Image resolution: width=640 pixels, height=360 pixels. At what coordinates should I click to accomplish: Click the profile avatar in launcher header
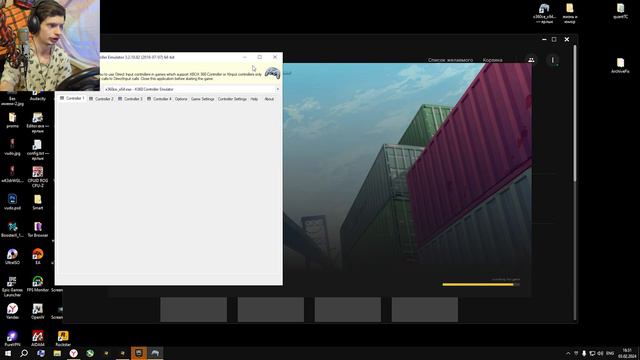[x=553, y=60]
